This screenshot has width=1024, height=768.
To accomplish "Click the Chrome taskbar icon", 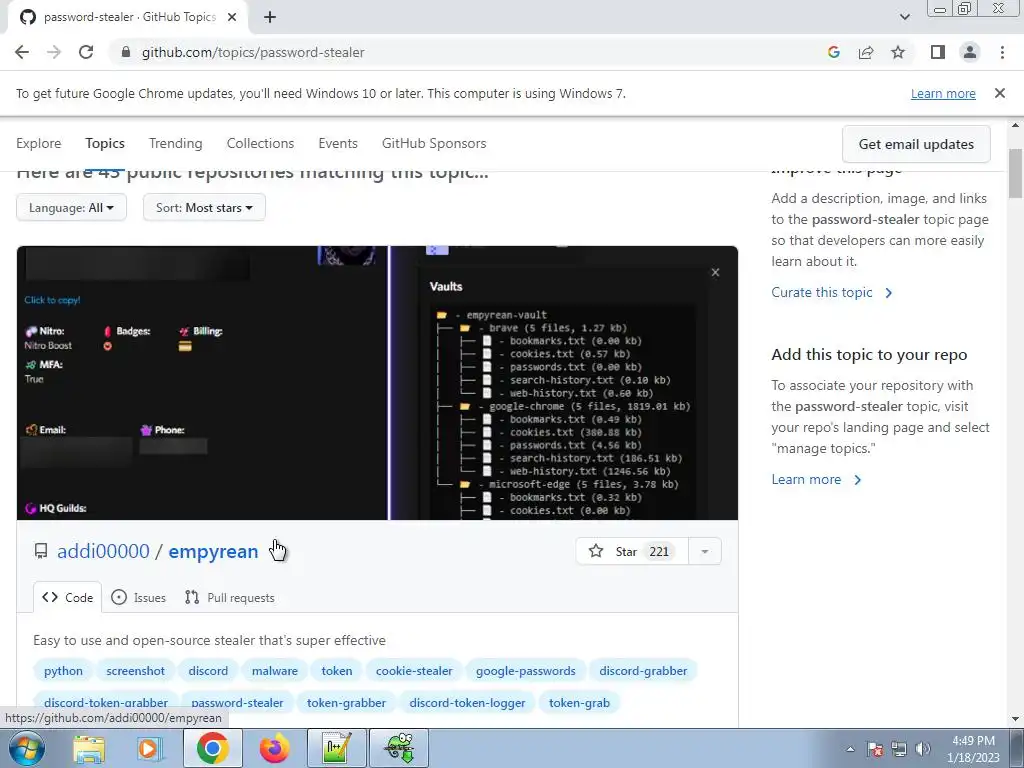I will tap(212, 748).
